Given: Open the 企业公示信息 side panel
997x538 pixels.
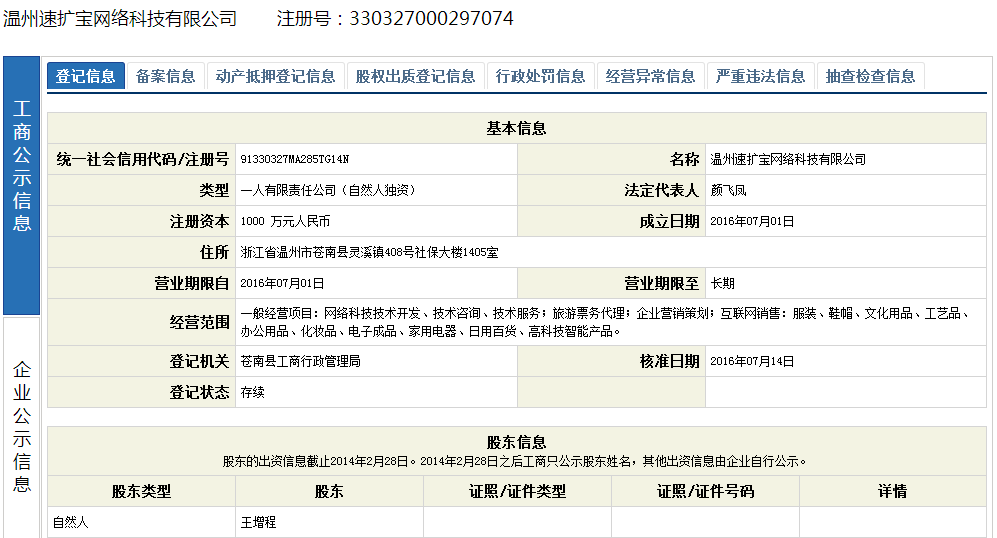Looking at the screenshot, I should 22,427.
